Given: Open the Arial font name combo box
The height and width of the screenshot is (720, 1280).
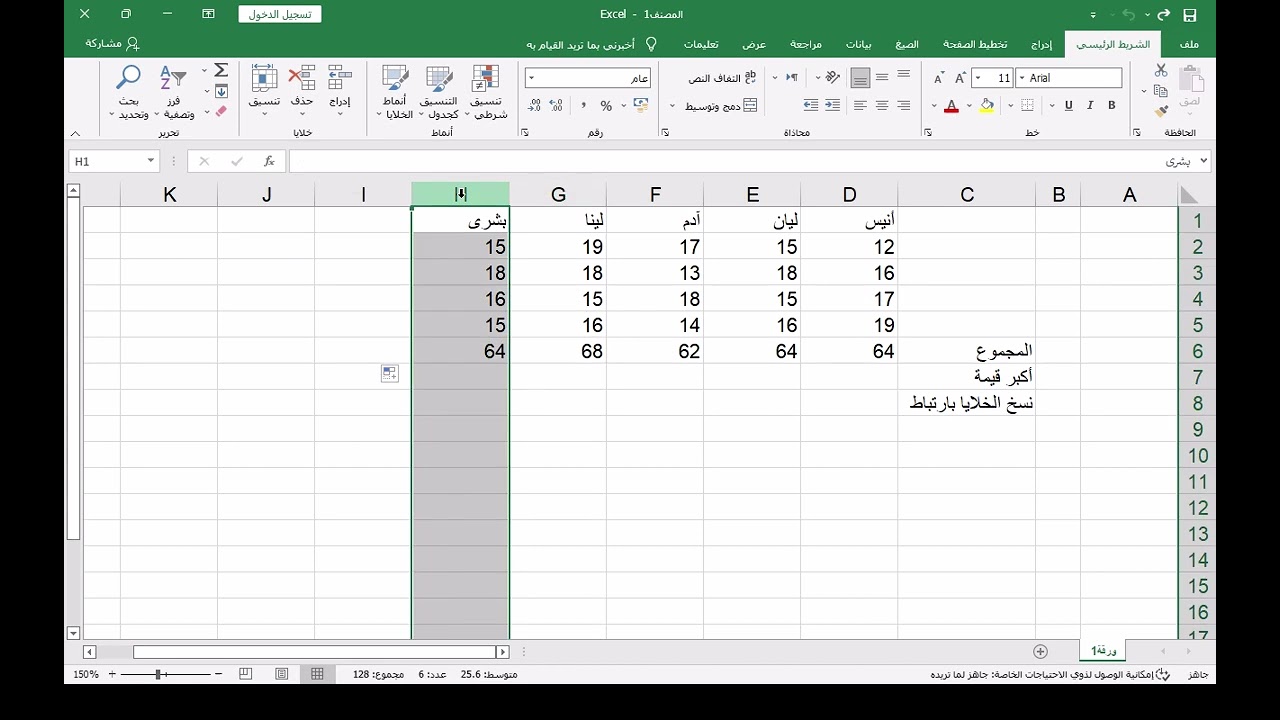Looking at the screenshot, I should click(x=1070, y=78).
